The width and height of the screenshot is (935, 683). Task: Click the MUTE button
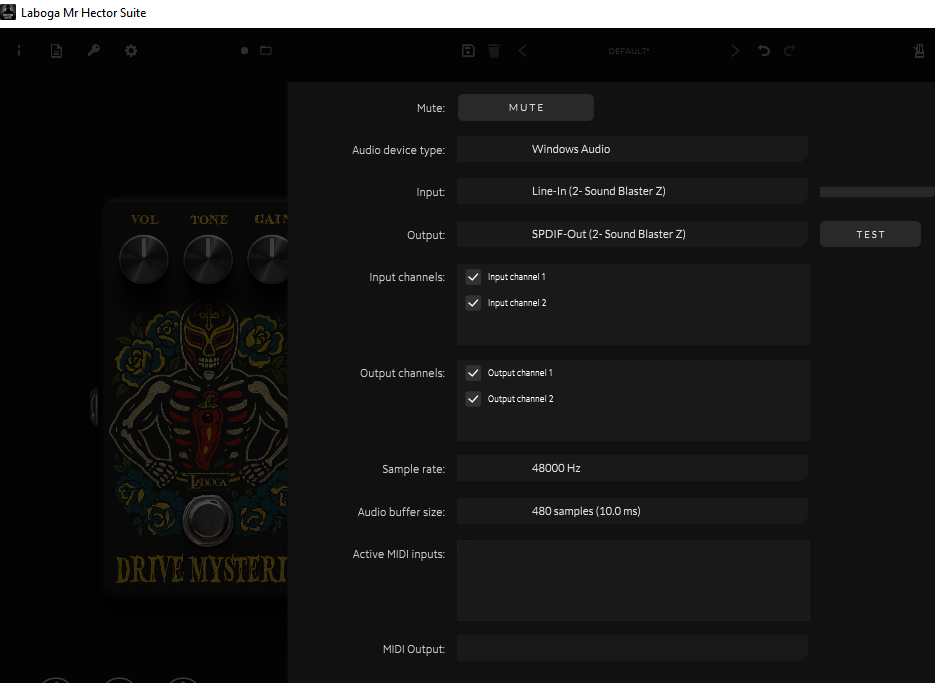(x=526, y=107)
